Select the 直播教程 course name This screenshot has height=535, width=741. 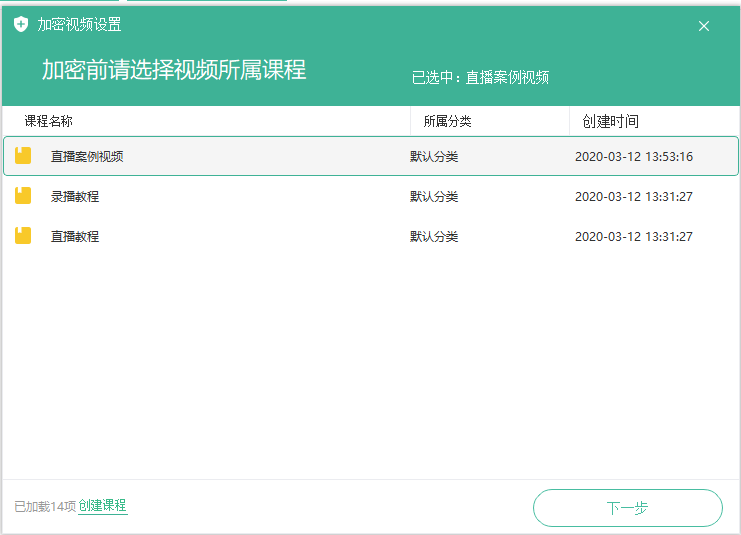[x=75, y=237]
